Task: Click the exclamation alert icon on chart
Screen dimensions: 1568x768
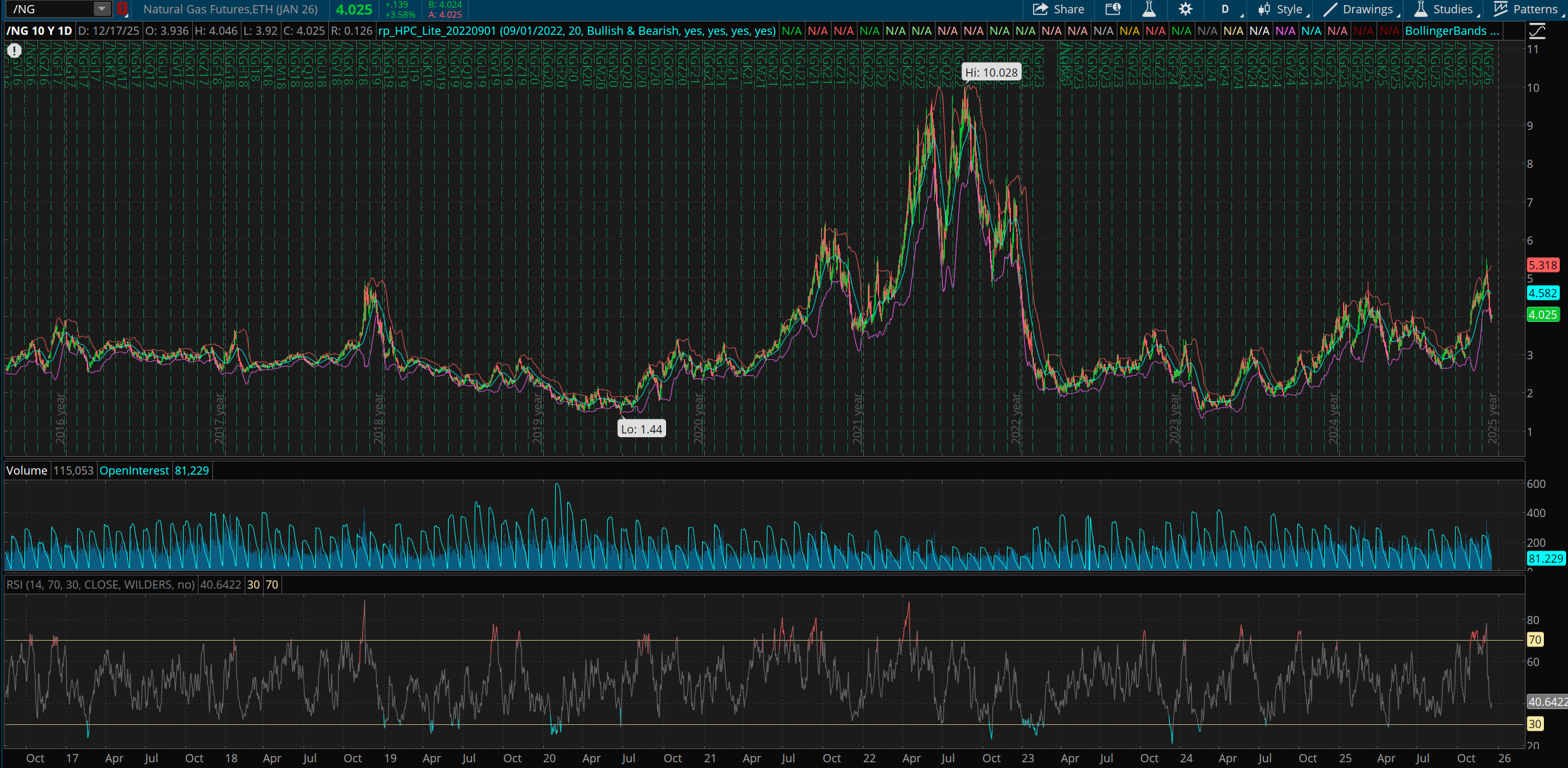Action: pos(14,51)
